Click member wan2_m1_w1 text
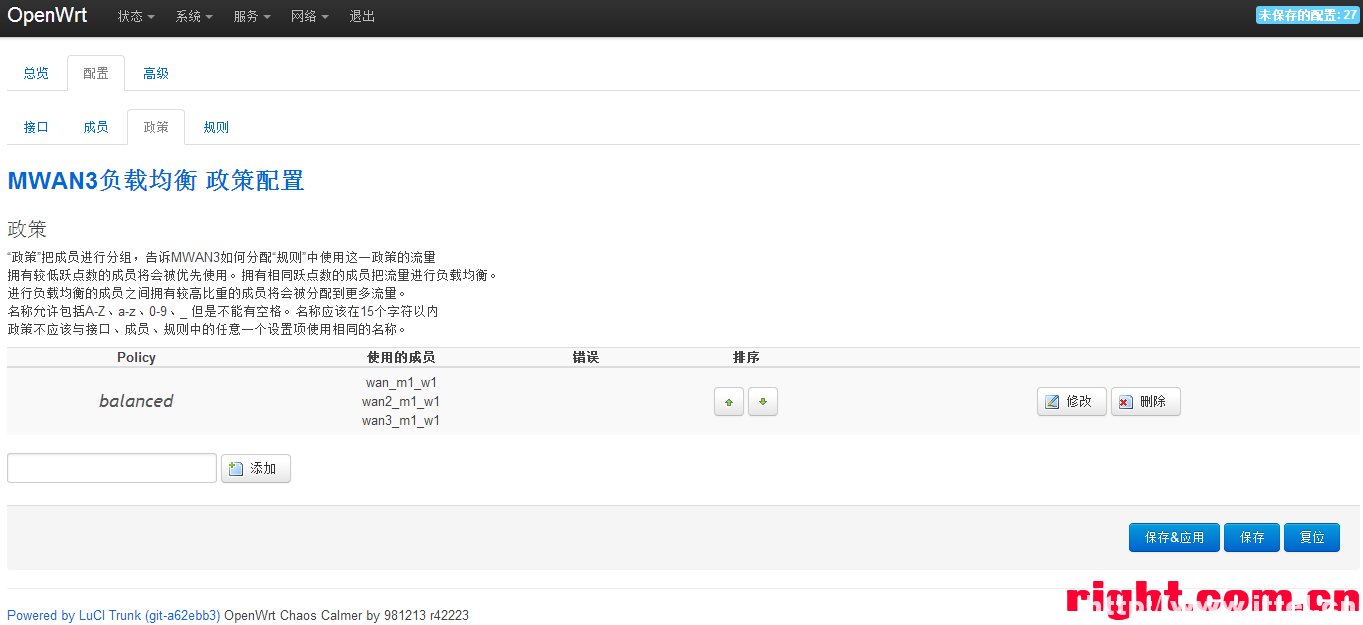 401,402
